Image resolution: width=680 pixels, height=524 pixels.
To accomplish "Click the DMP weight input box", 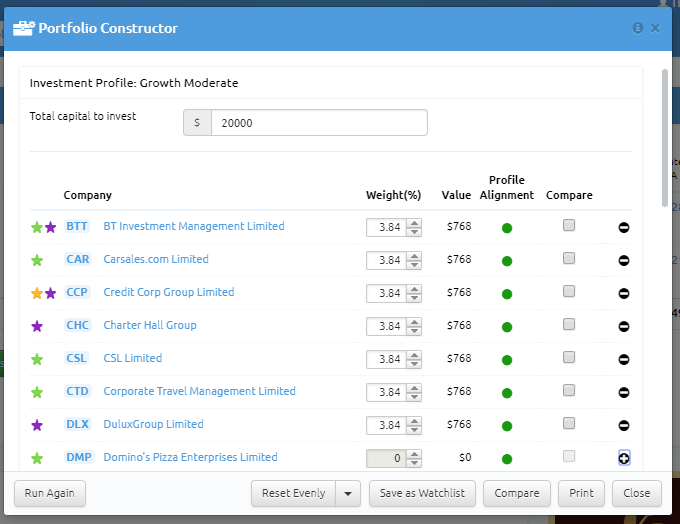I will pyautogui.click(x=386, y=458).
